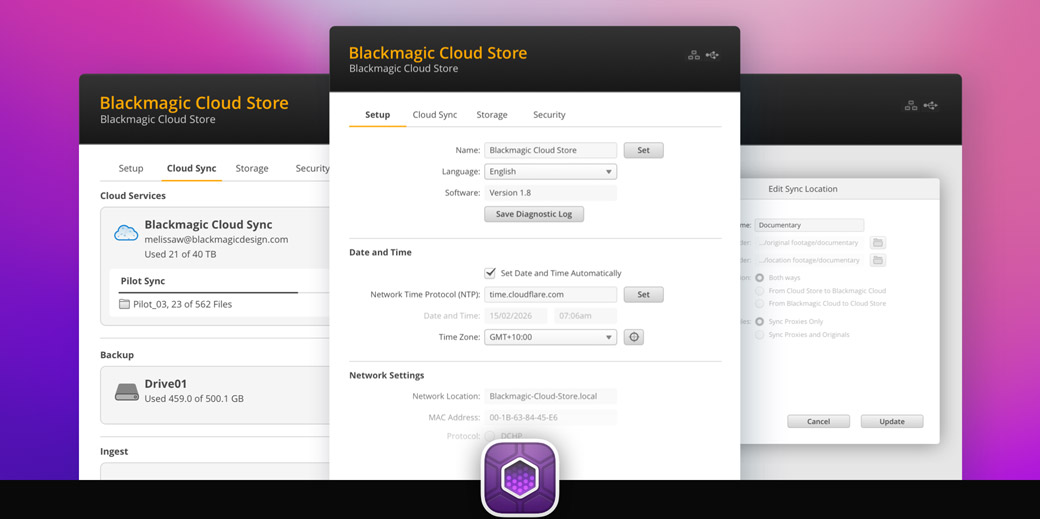Click the network icon in front window header
This screenshot has height=519, width=1040.
coord(694,55)
